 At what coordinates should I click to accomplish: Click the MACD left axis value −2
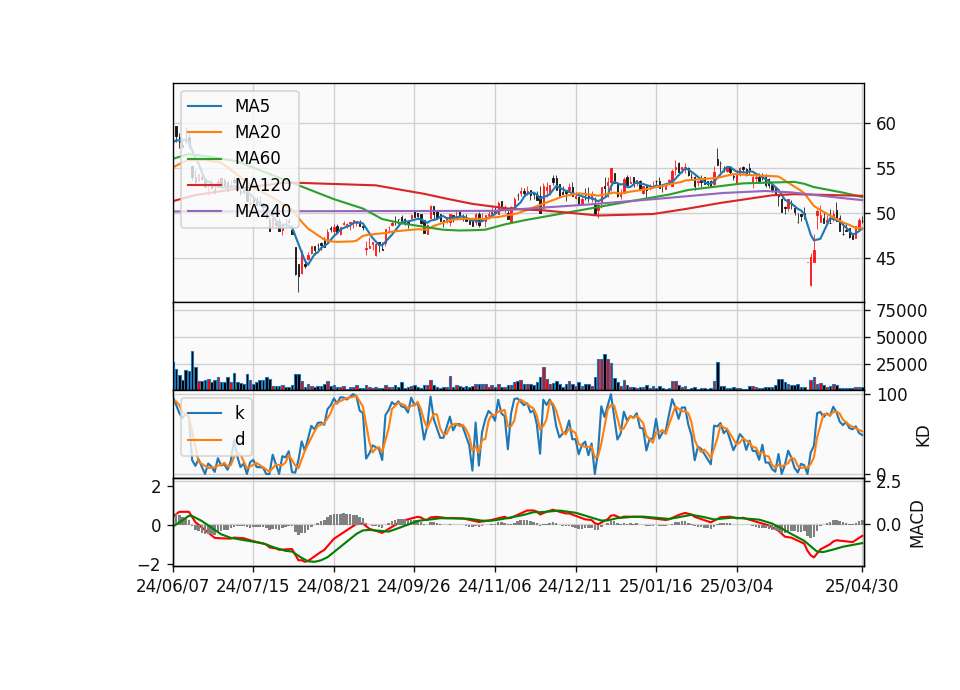point(151,564)
